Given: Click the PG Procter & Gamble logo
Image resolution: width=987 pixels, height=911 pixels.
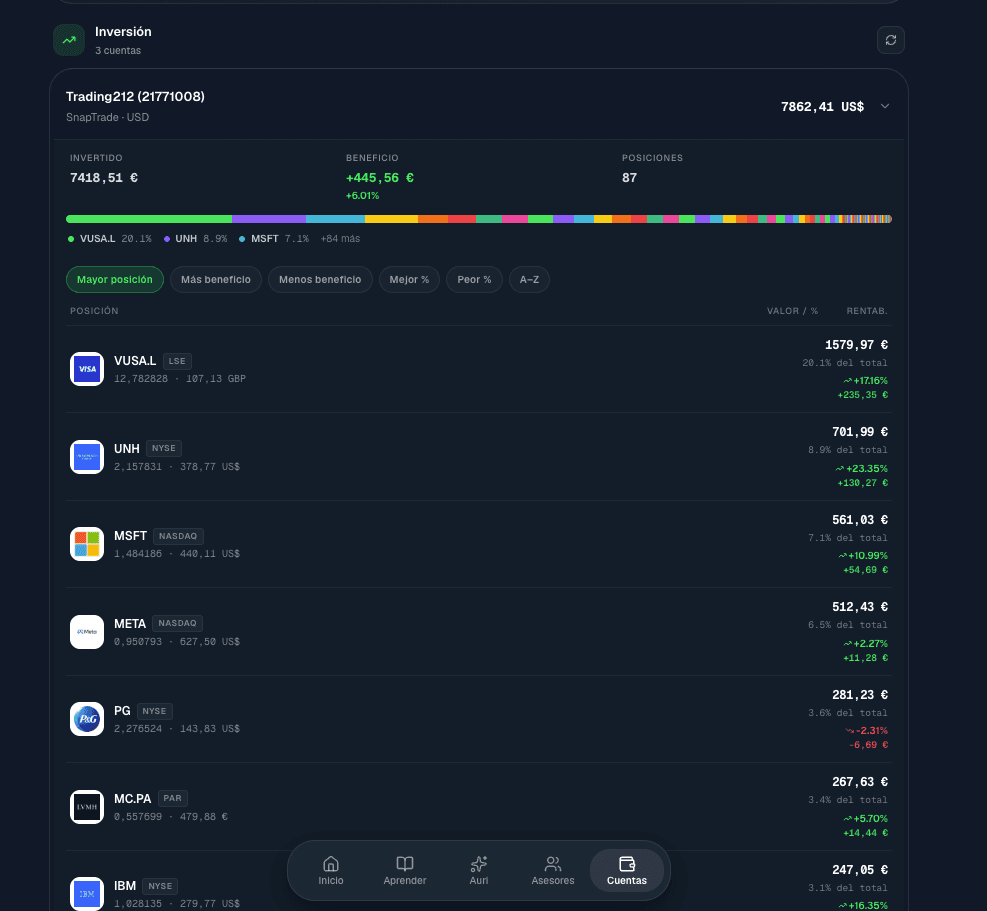Looking at the screenshot, I should click(x=87, y=719).
